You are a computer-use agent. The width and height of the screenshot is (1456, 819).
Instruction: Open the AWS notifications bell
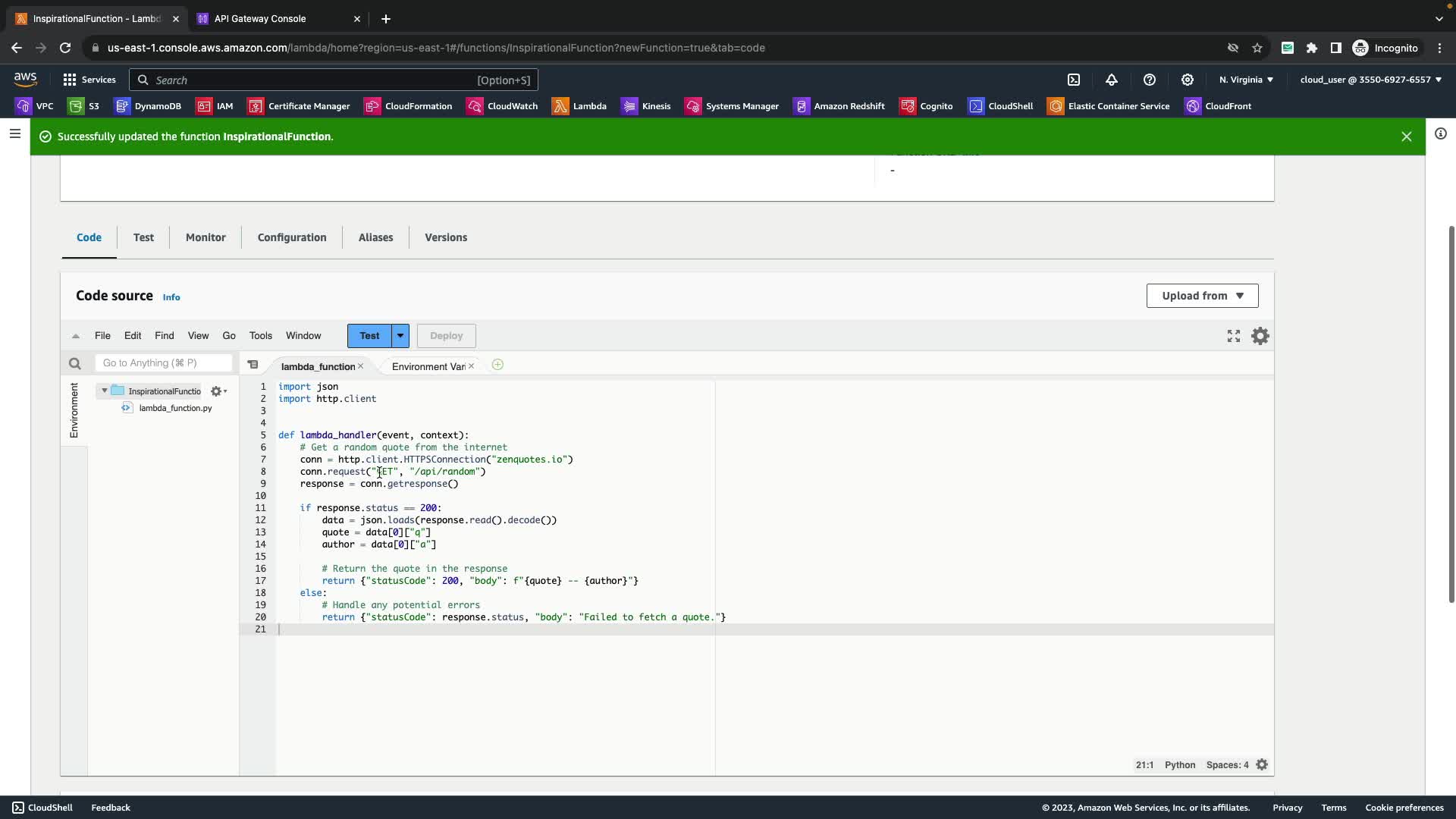tap(1112, 80)
